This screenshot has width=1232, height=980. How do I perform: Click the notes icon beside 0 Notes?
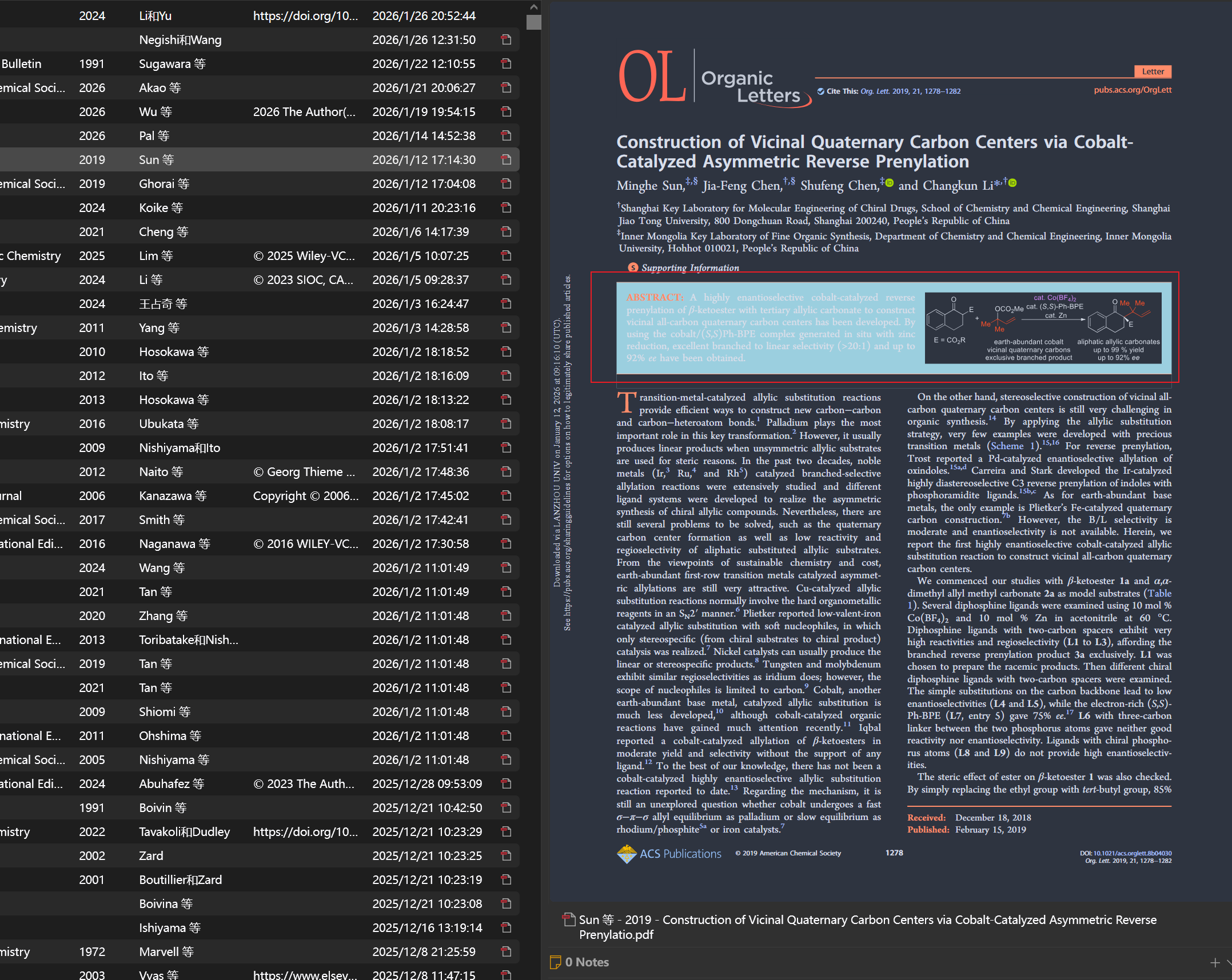click(555, 962)
